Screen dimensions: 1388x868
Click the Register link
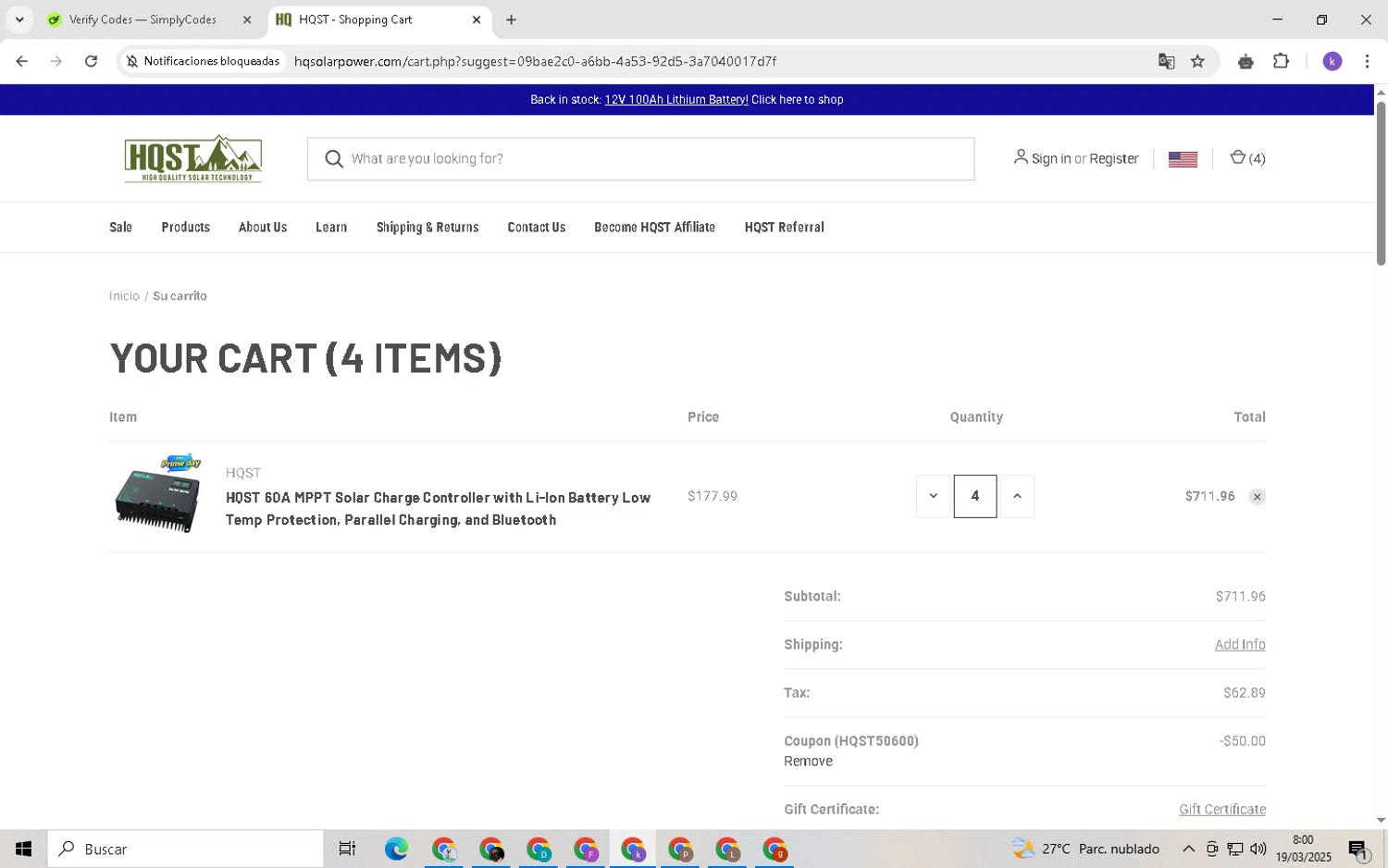(x=1113, y=158)
